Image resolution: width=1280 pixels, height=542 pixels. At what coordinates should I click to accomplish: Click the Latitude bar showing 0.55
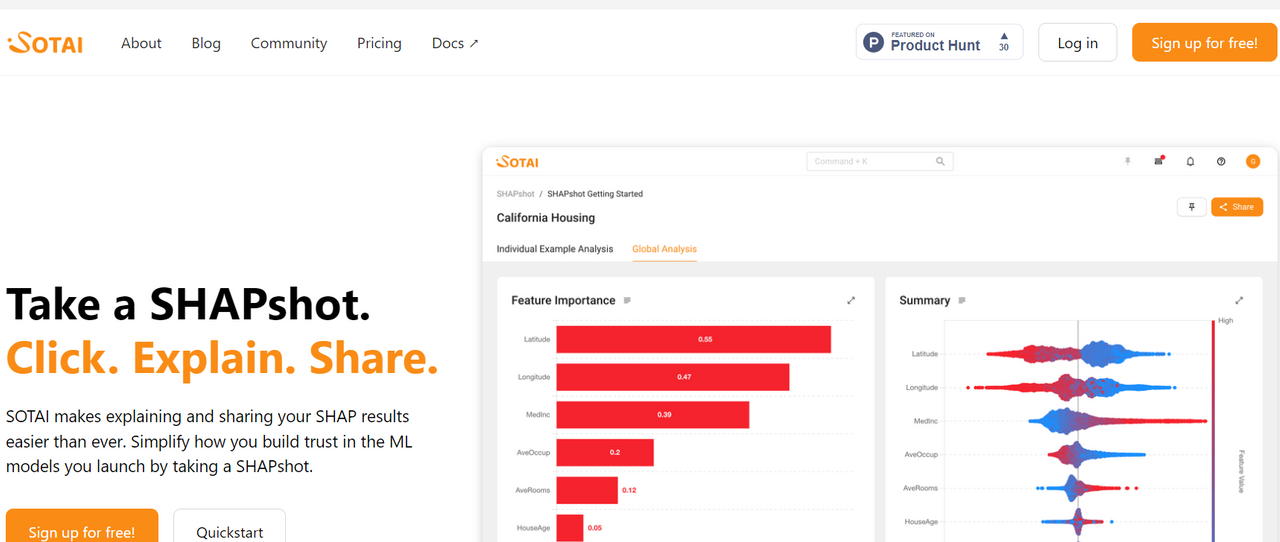click(694, 339)
